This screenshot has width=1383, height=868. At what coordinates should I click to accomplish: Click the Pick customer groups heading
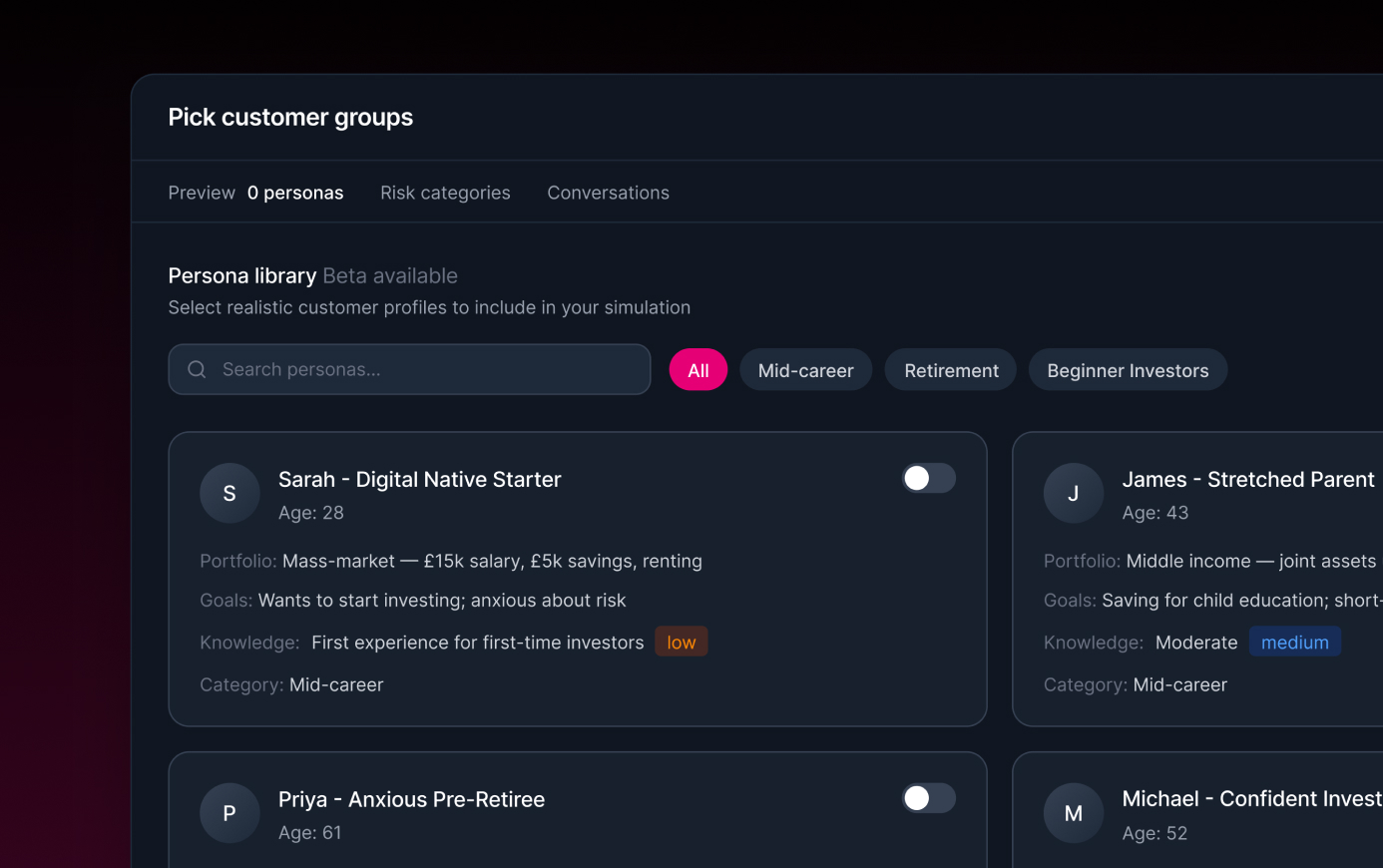(x=290, y=118)
